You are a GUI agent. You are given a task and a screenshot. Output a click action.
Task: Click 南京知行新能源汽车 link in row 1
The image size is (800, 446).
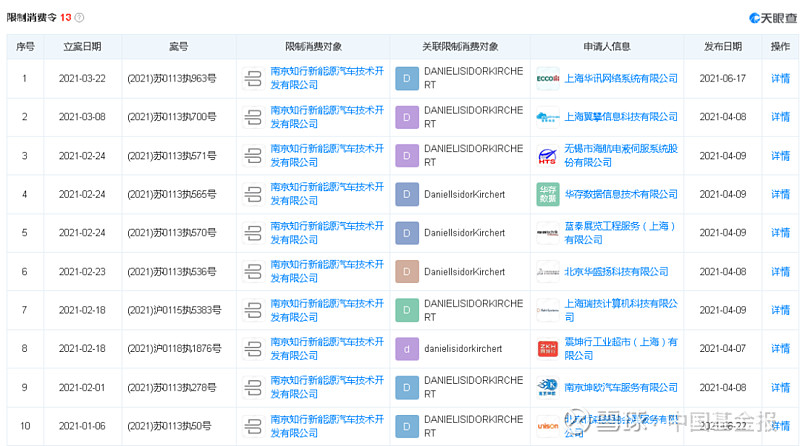327,78
